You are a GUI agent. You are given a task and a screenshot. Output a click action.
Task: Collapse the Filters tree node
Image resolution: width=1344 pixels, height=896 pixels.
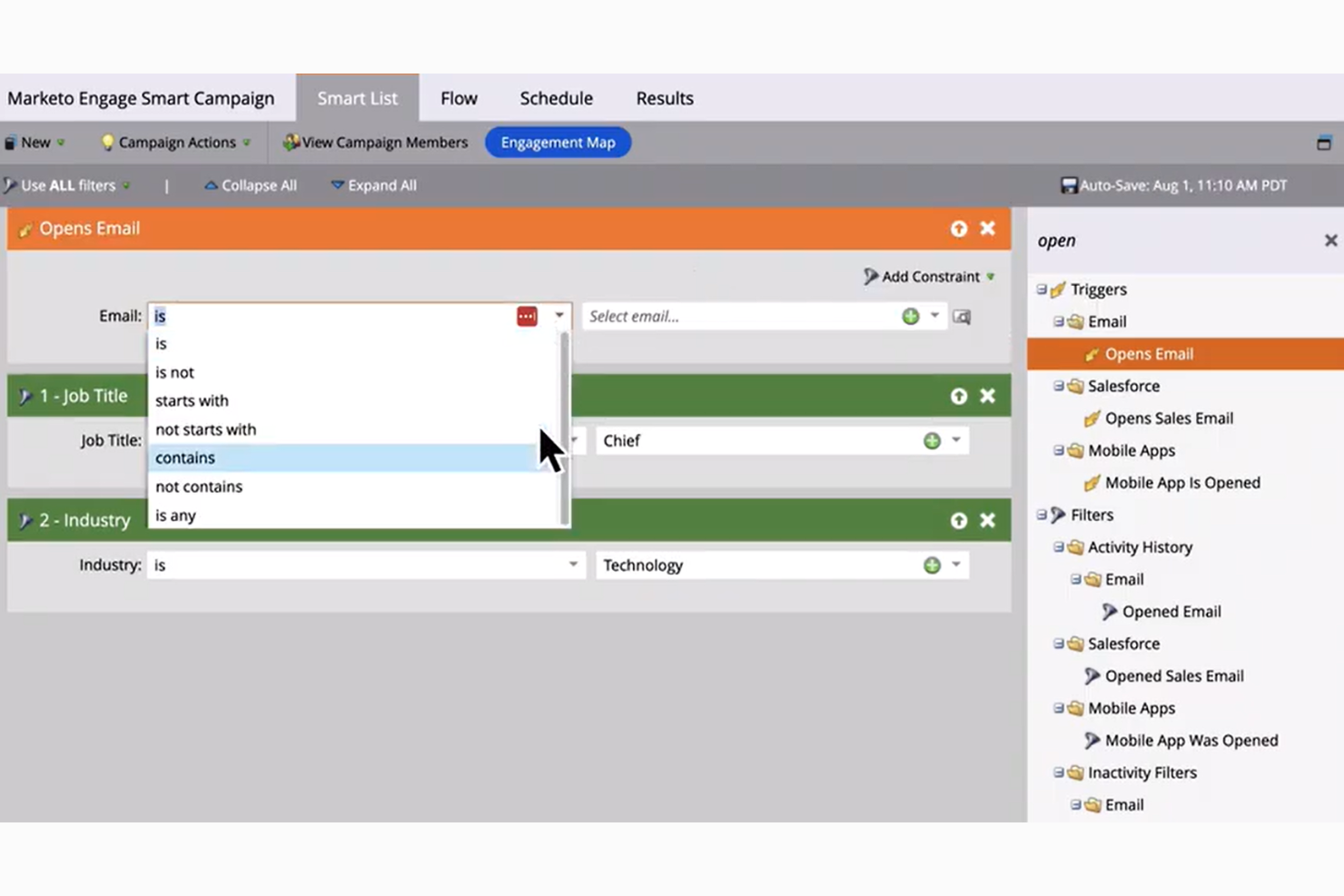tap(1042, 515)
